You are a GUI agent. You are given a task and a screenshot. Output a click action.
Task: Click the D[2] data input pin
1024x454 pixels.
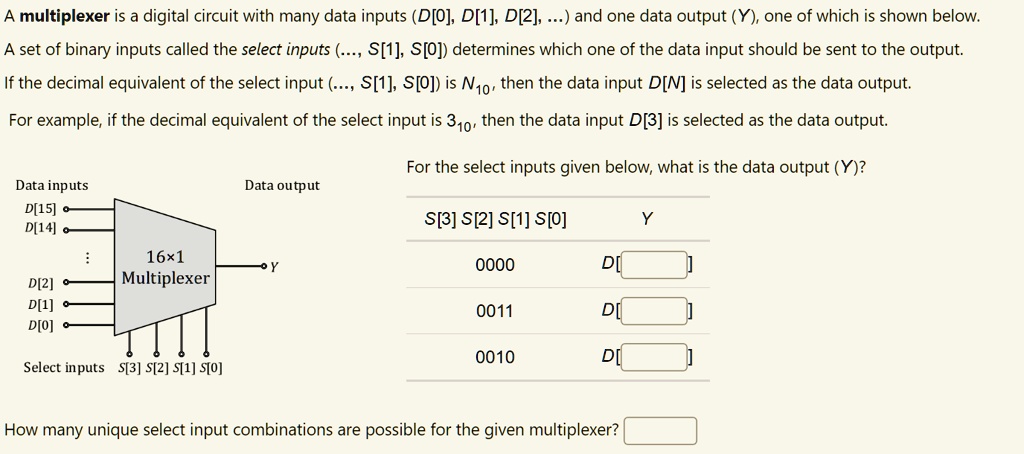pos(65,283)
